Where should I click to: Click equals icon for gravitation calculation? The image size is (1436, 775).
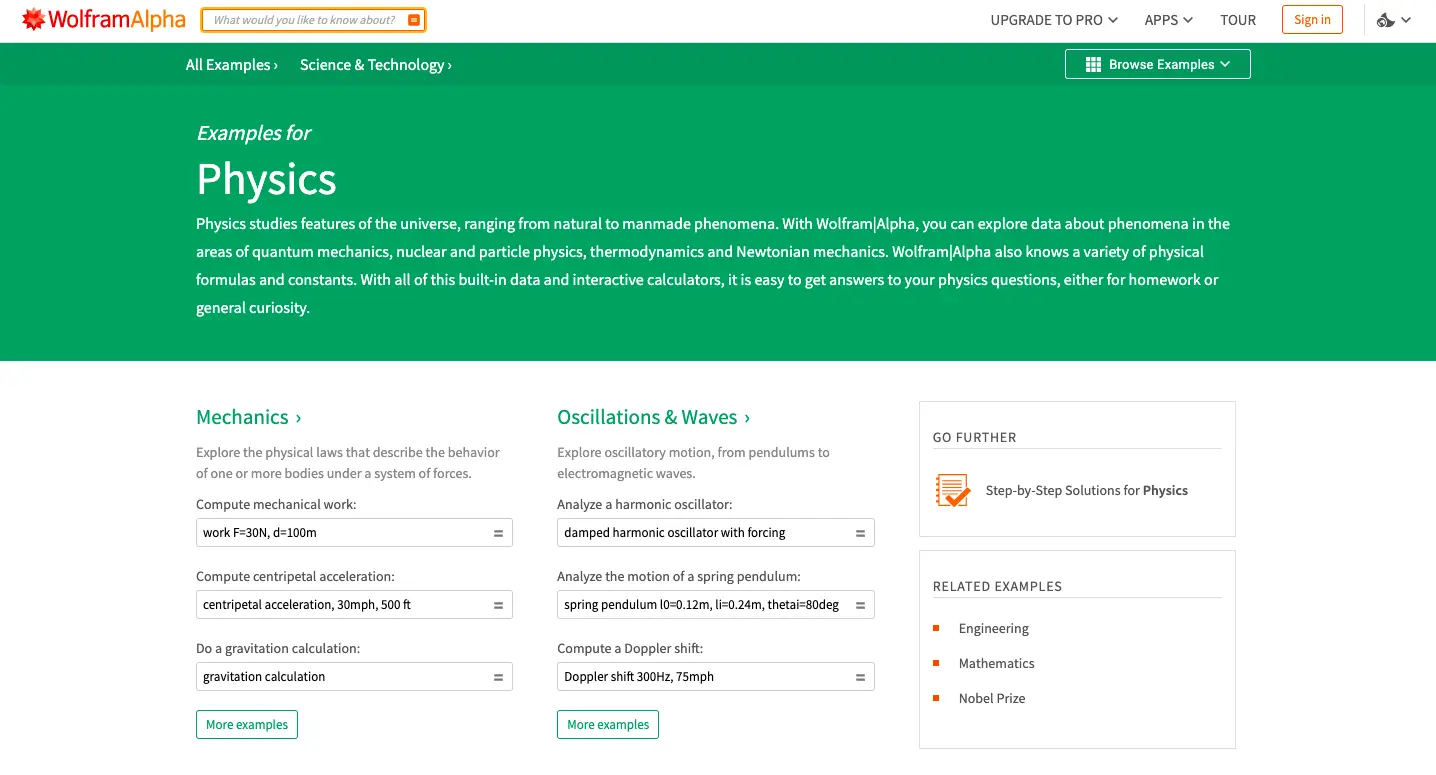[498, 677]
